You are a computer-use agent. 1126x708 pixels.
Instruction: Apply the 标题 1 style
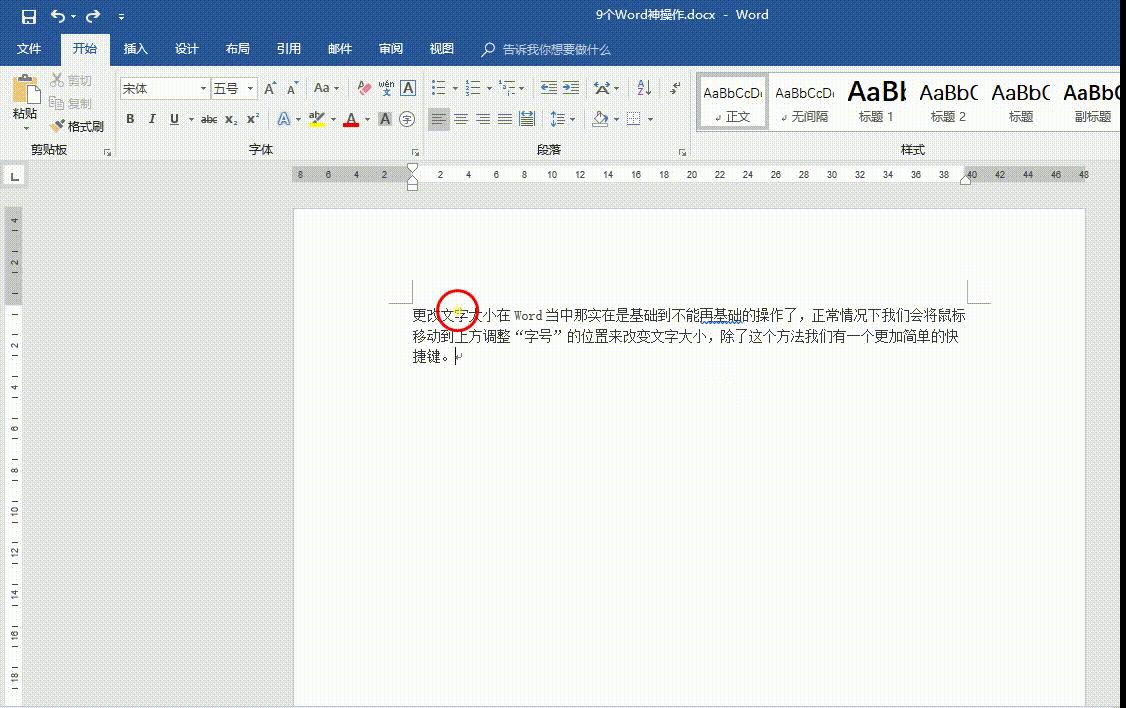[875, 100]
